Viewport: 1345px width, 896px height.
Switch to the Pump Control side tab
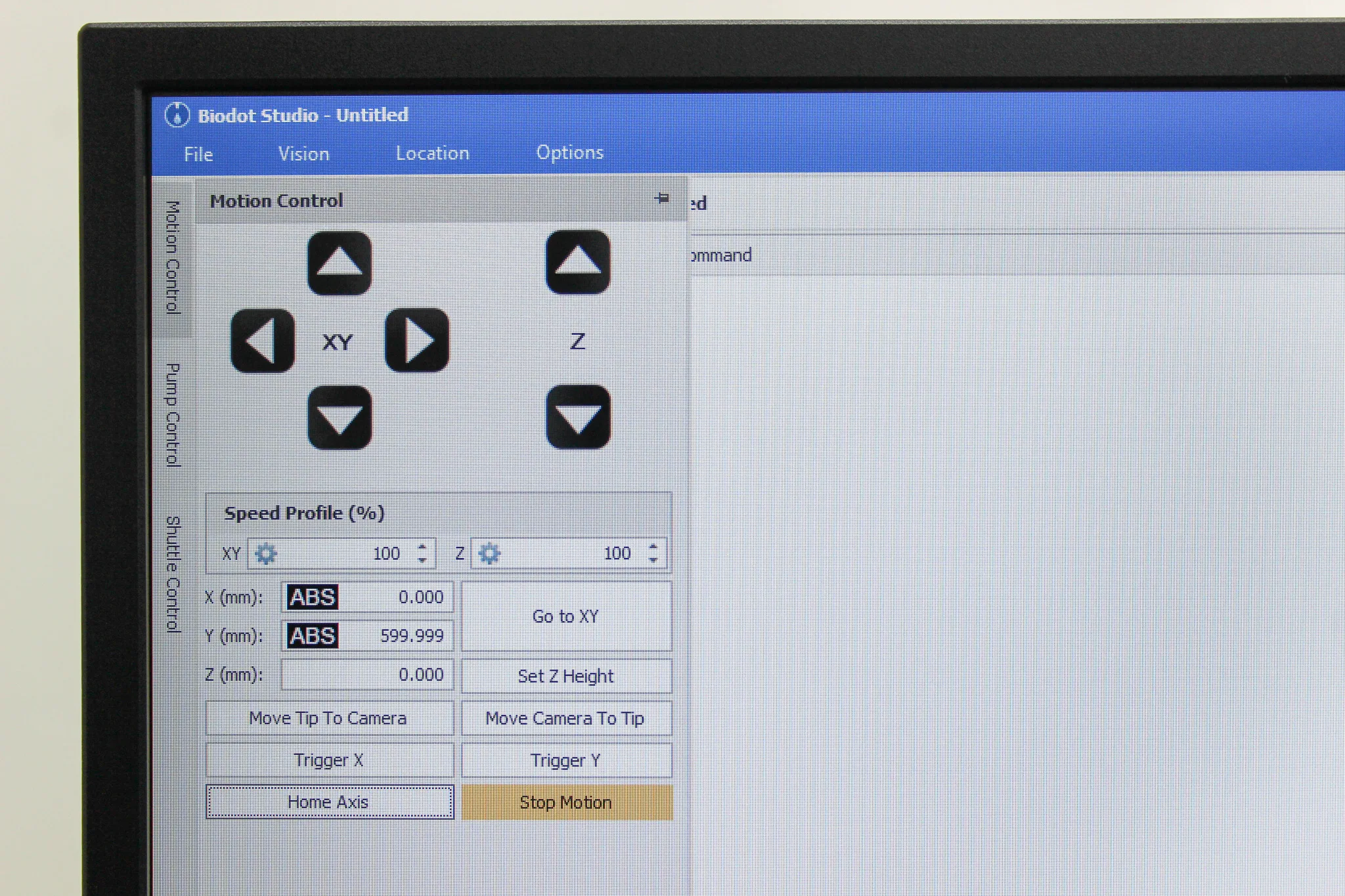point(173,415)
